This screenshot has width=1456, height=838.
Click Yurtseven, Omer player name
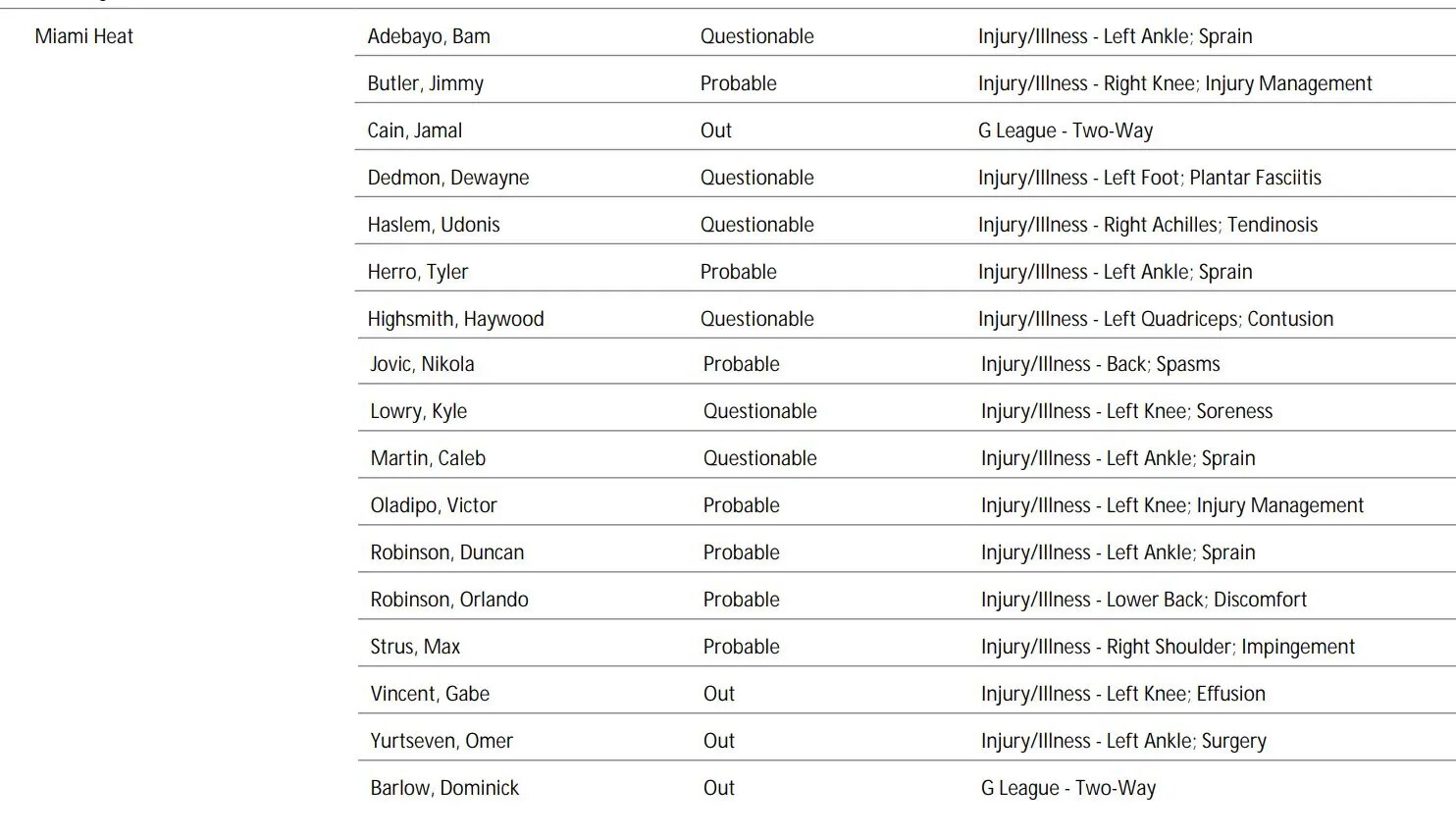[442, 741]
